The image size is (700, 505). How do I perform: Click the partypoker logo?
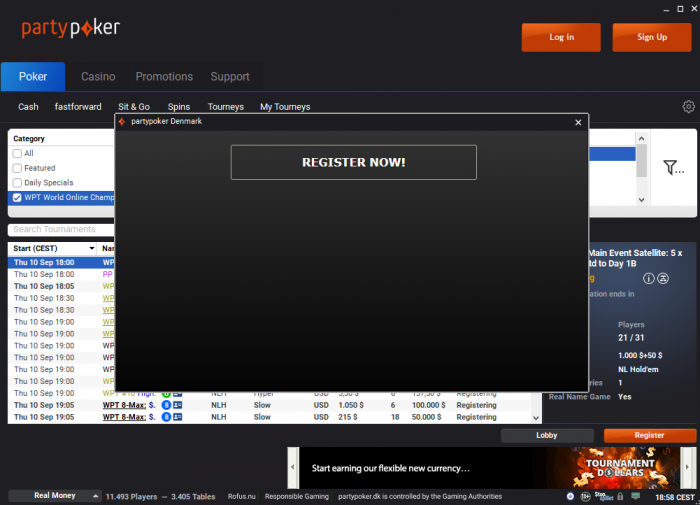(x=71, y=28)
